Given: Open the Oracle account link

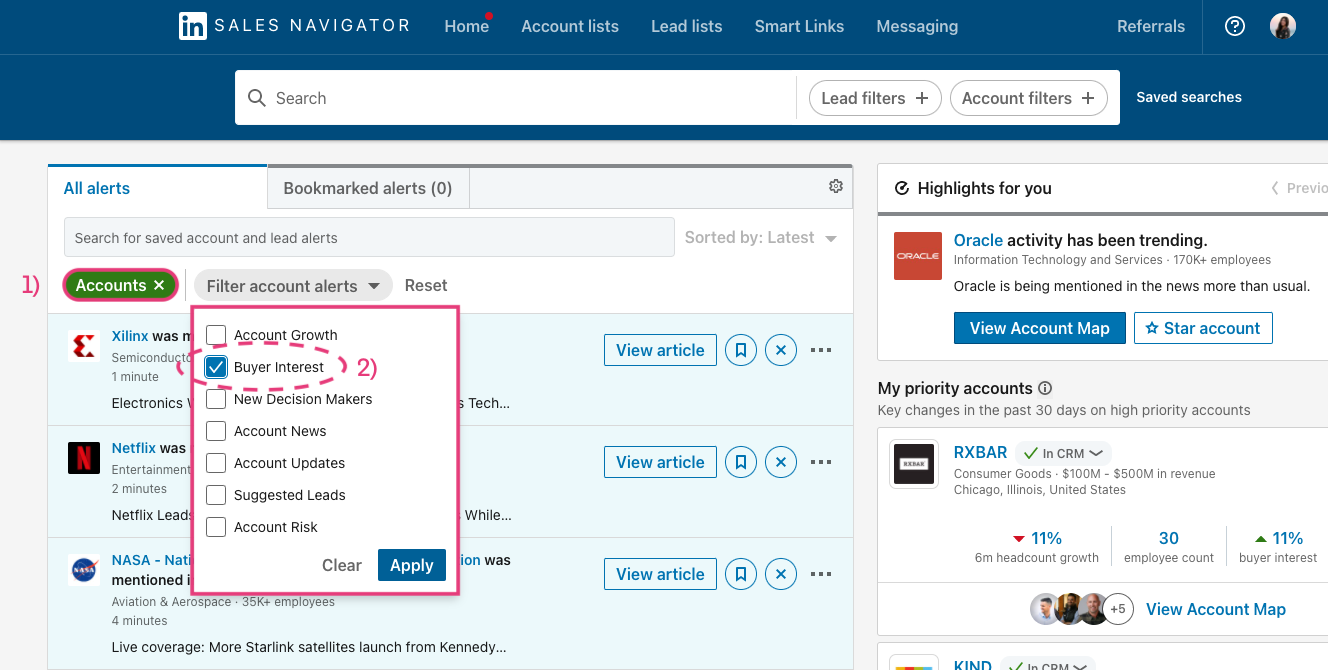Looking at the screenshot, I should tap(978, 240).
